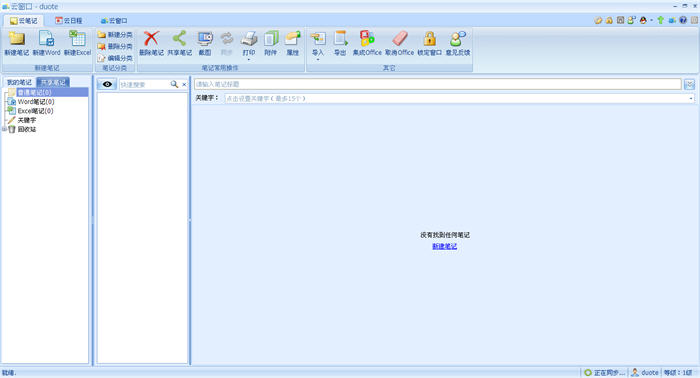Click the 新建Word document icon
The width and height of the screenshot is (700, 378).
[x=46, y=43]
